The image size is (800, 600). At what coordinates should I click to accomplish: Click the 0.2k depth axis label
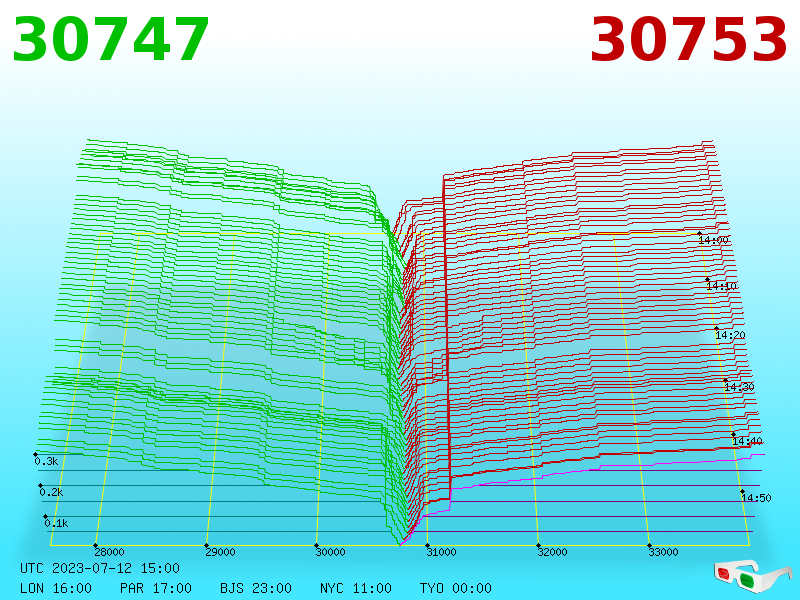click(x=51, y=492)
